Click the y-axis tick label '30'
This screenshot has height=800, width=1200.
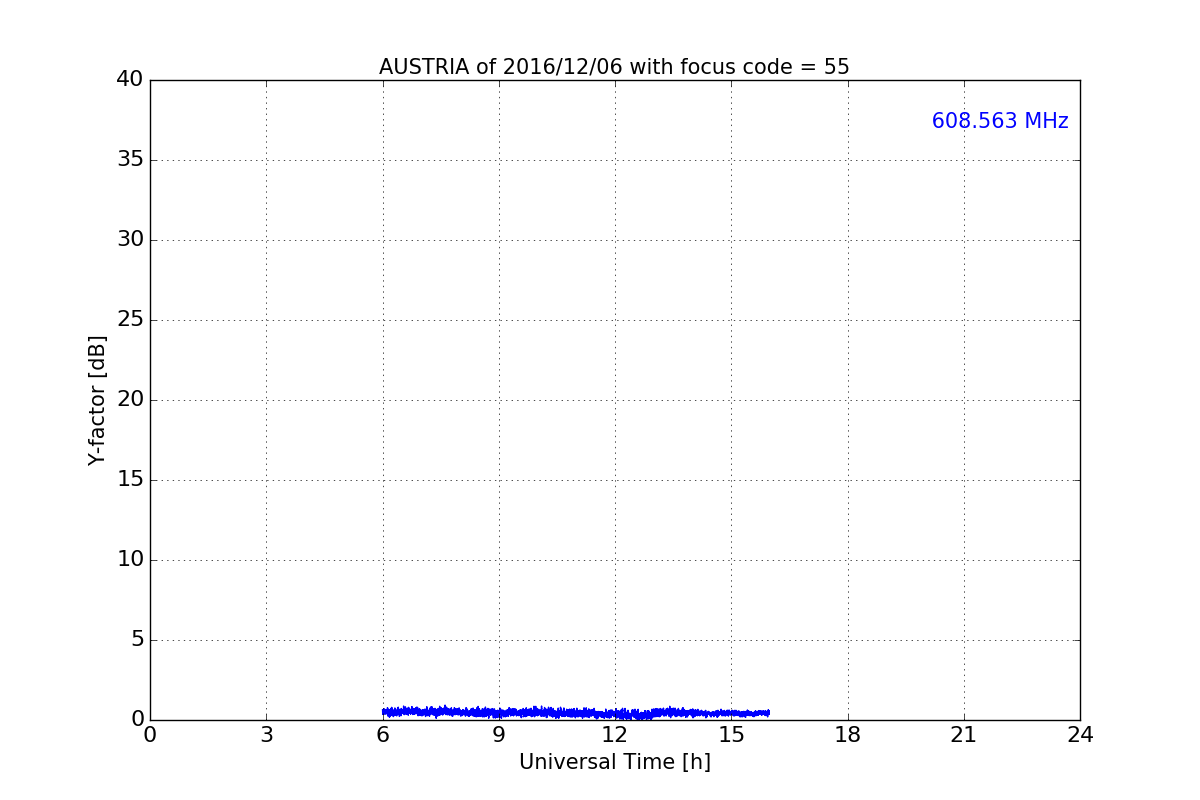click(130, 239)
